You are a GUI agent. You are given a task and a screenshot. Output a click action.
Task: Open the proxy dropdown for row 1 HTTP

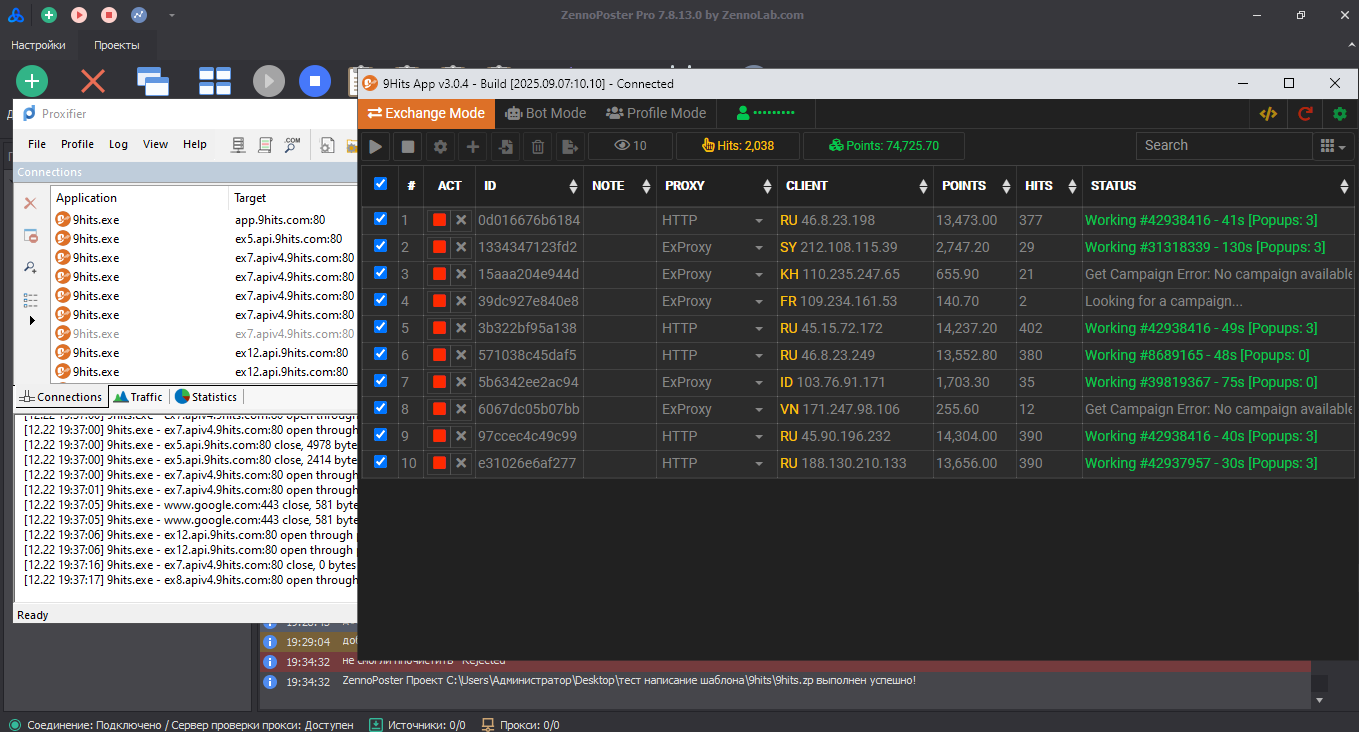tap(759, 220)
